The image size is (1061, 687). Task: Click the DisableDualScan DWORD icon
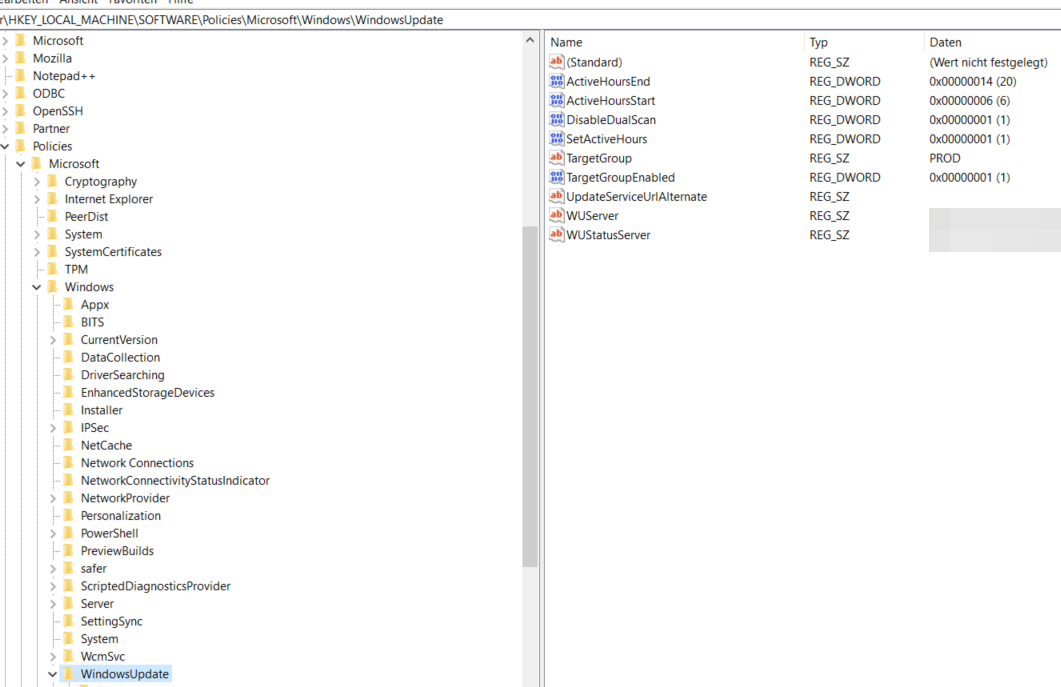557,119
